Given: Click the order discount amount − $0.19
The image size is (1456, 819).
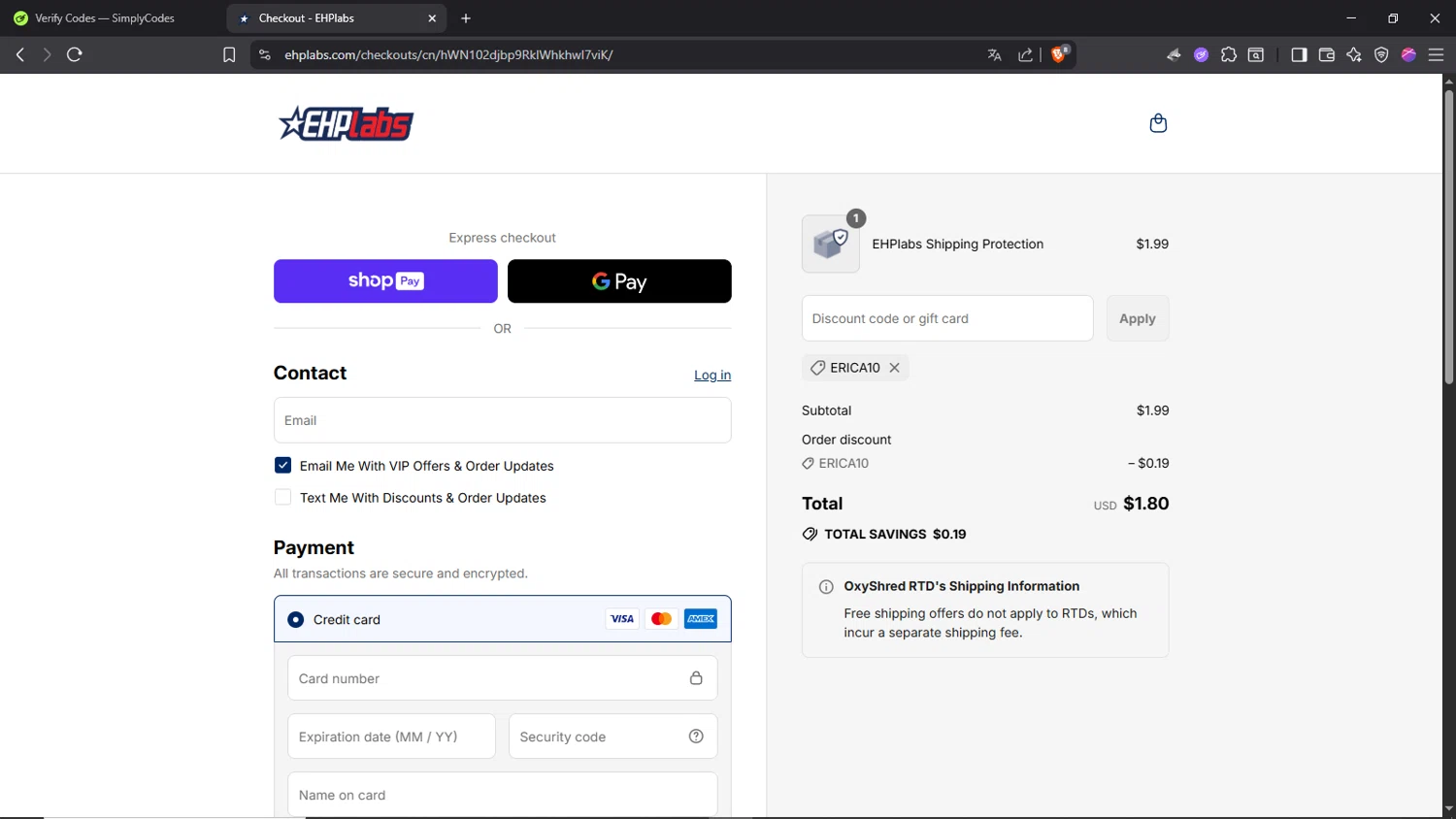Looking at the screenshot, I should [1148, 464].
